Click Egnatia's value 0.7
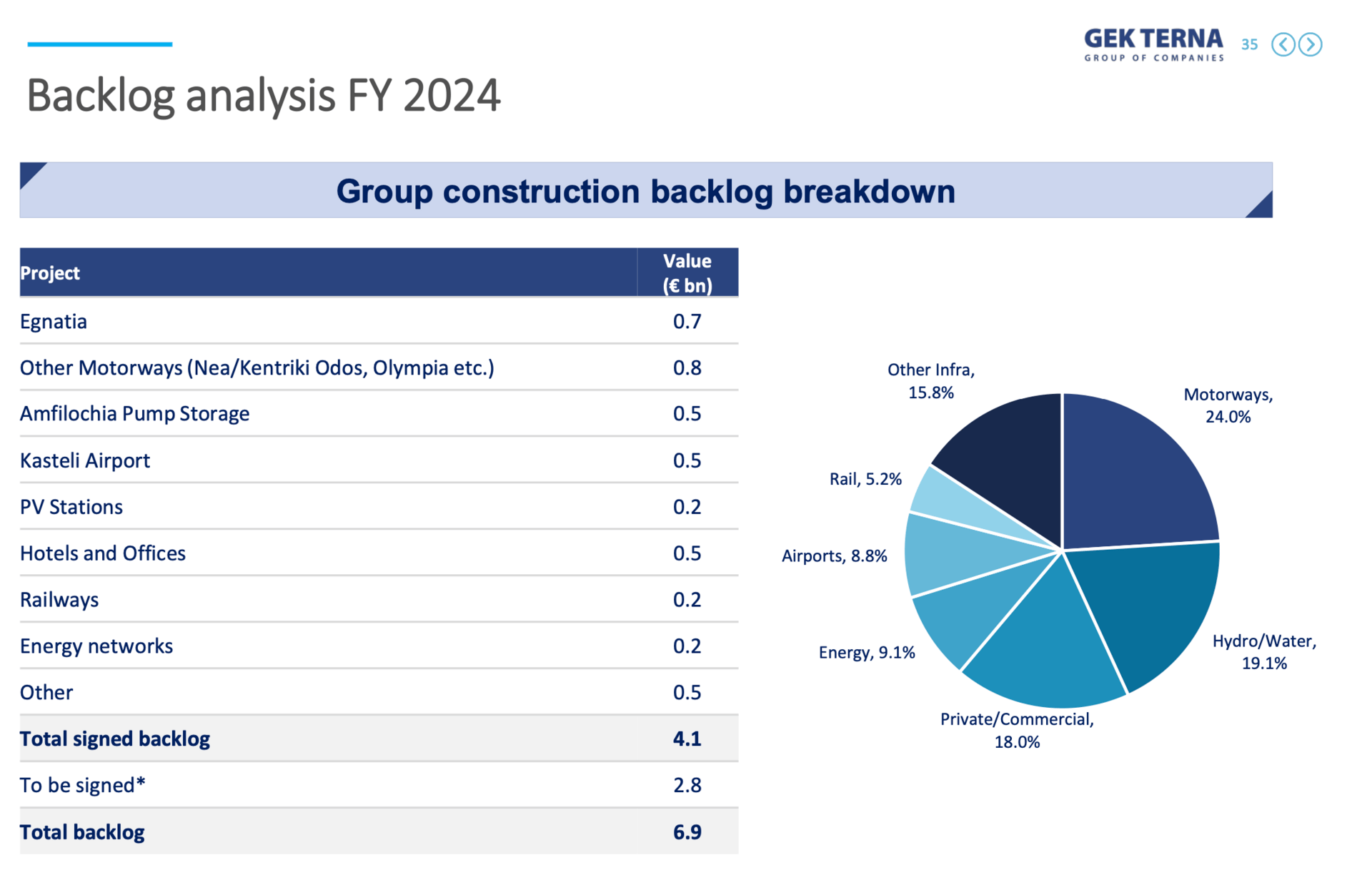 tap(687, 321)
